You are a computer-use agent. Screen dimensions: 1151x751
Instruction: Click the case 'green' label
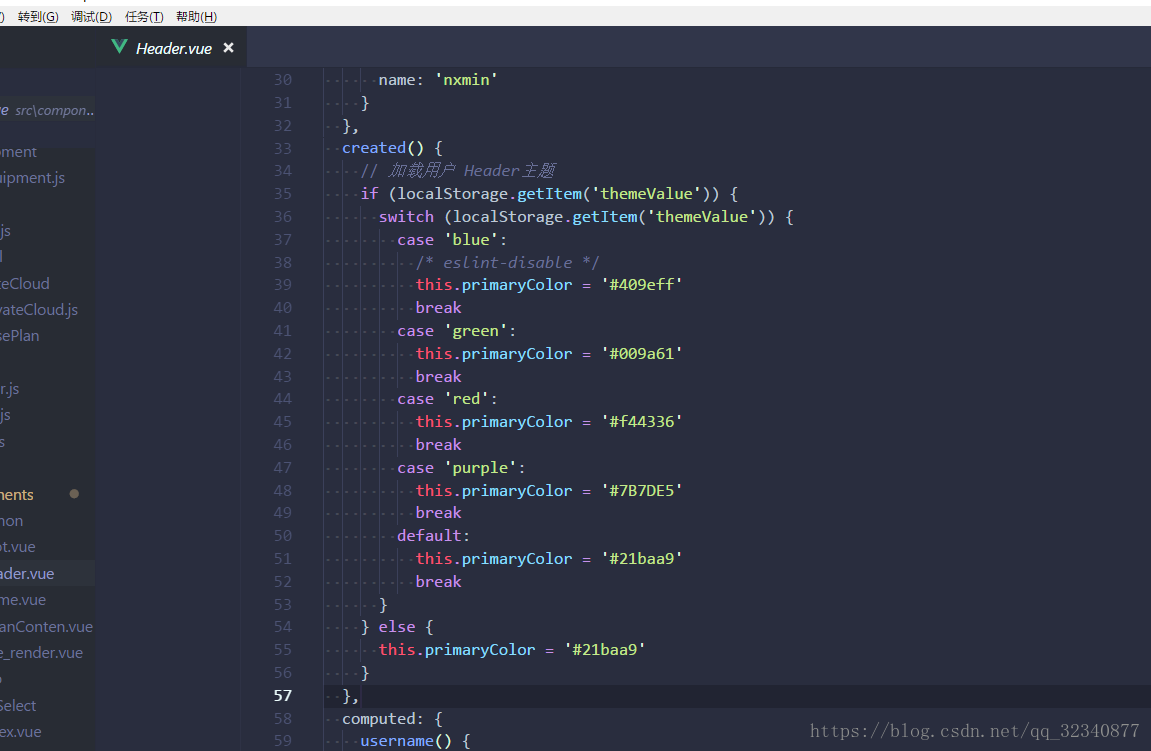[x=457, y=331]
